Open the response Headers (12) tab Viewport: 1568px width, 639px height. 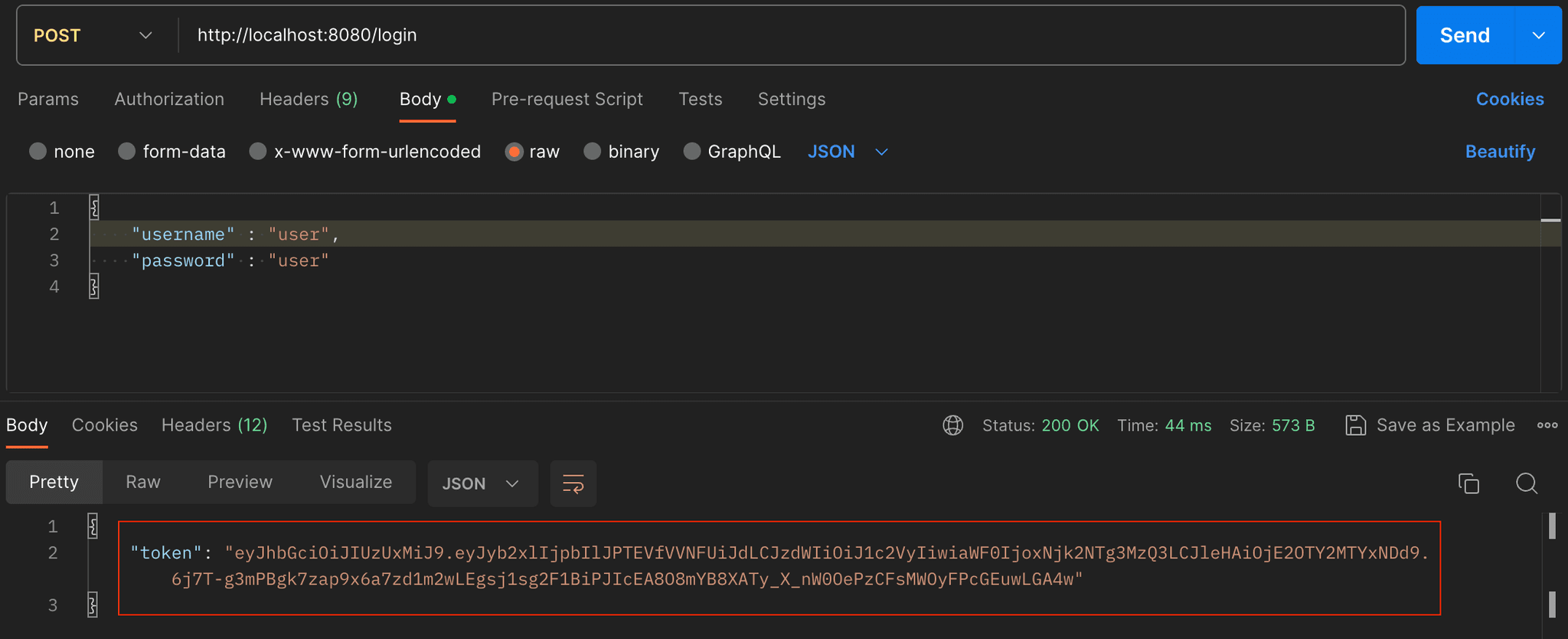(214, 425)
